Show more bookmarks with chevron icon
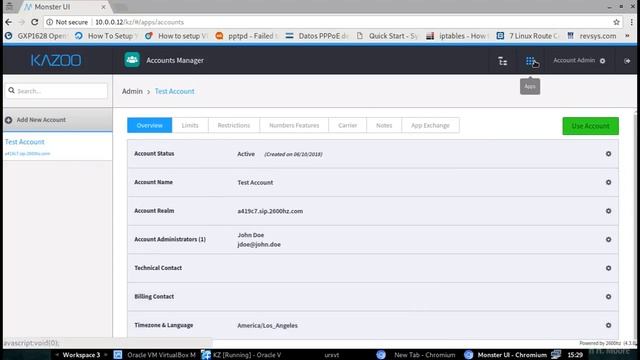Viewport: 640px width, 360px height. (627, 36)
